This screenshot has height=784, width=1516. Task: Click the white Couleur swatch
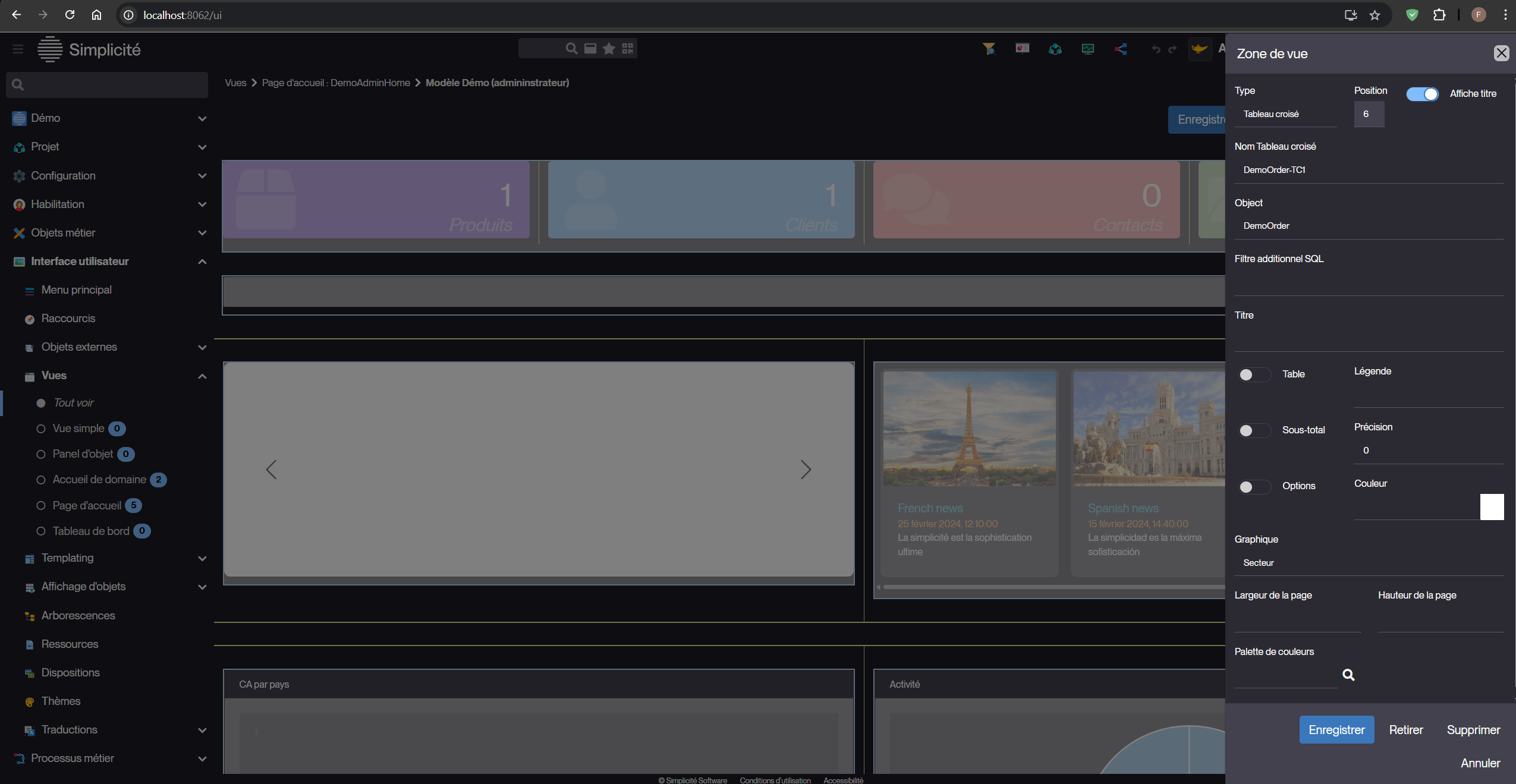pos(1492,506)
